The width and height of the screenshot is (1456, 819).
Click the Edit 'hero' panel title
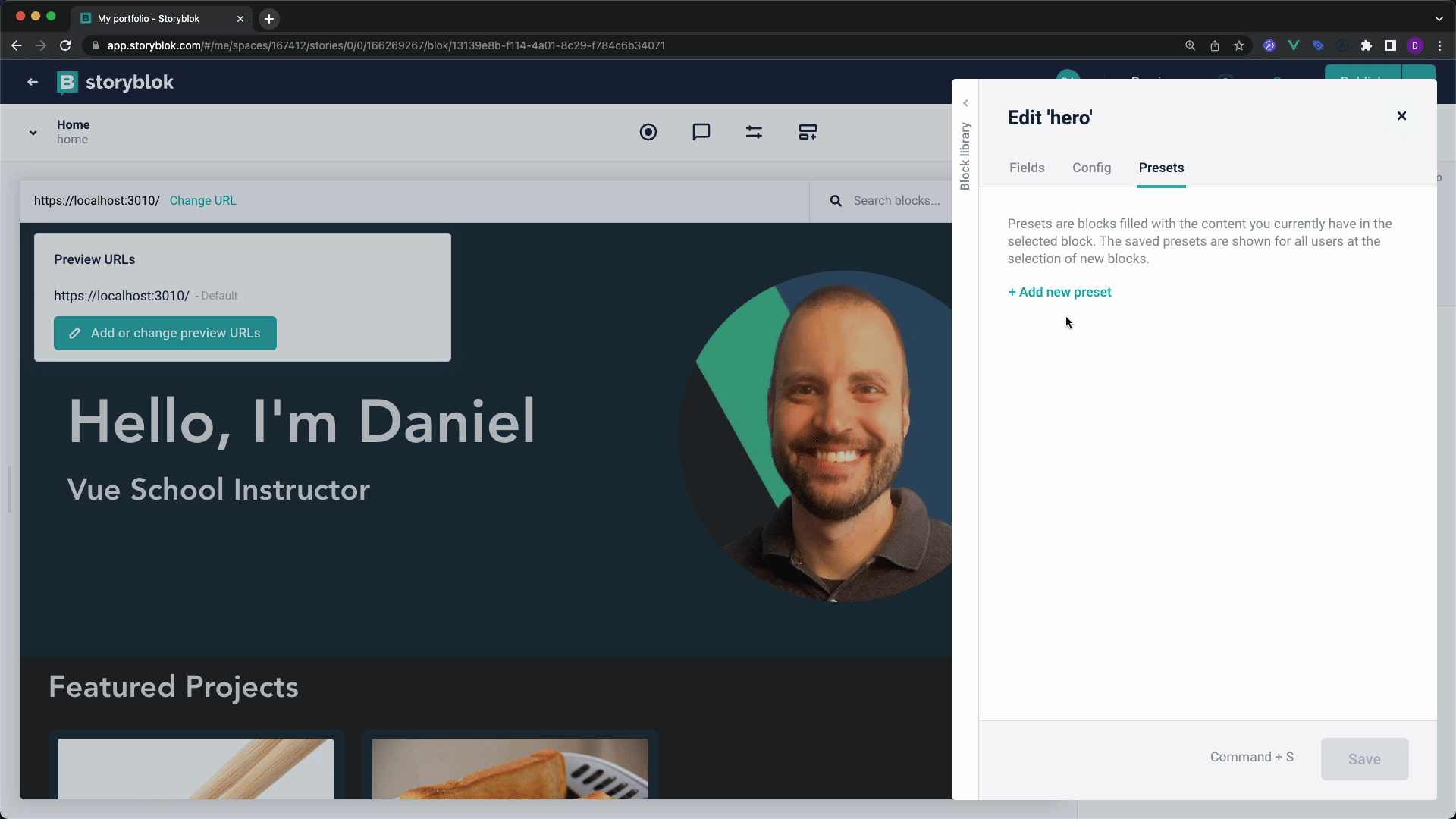tap(1050, 118)
